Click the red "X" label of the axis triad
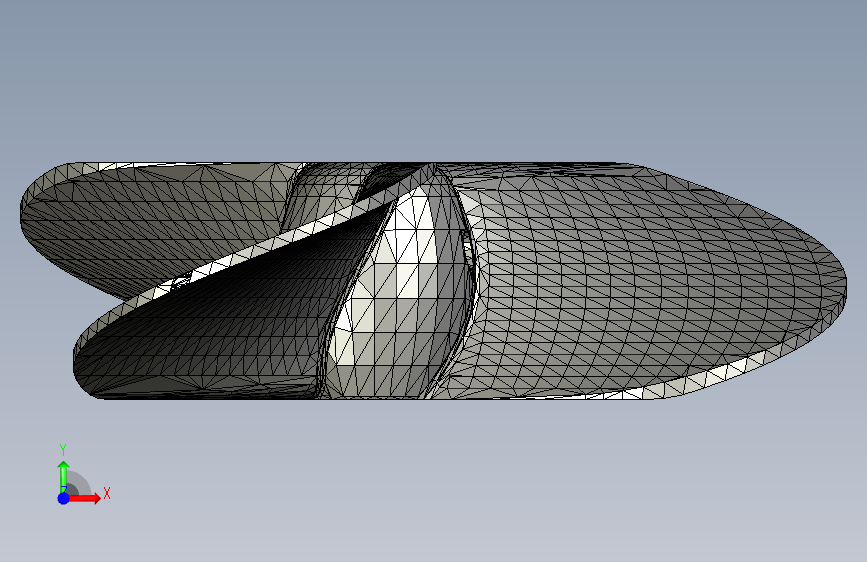This screenshot has height=562, width=867. pyautogui.click(x=107, y=493)
